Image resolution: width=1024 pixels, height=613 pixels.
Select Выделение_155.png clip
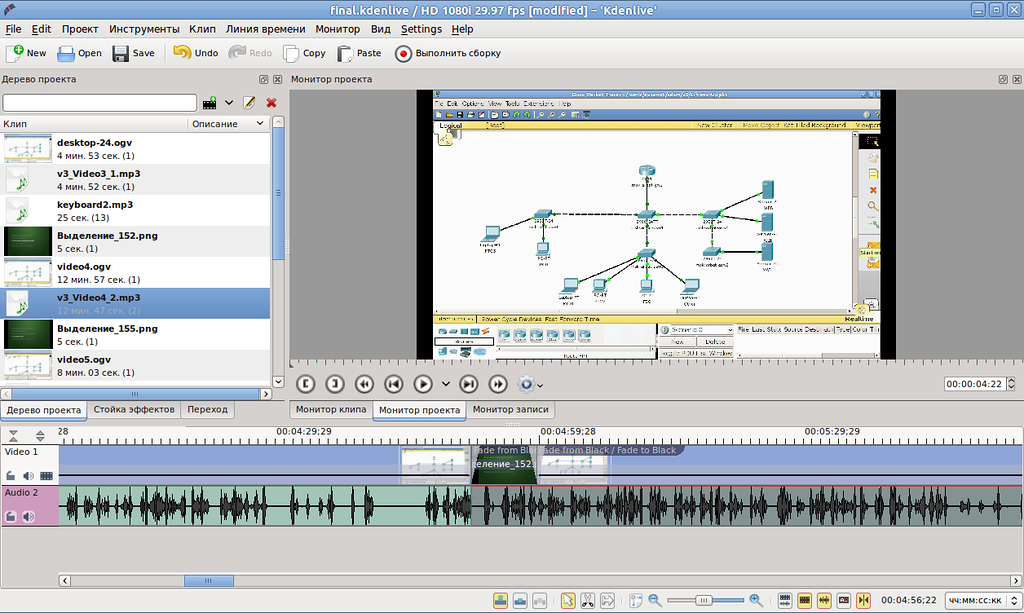coord(136,335)
